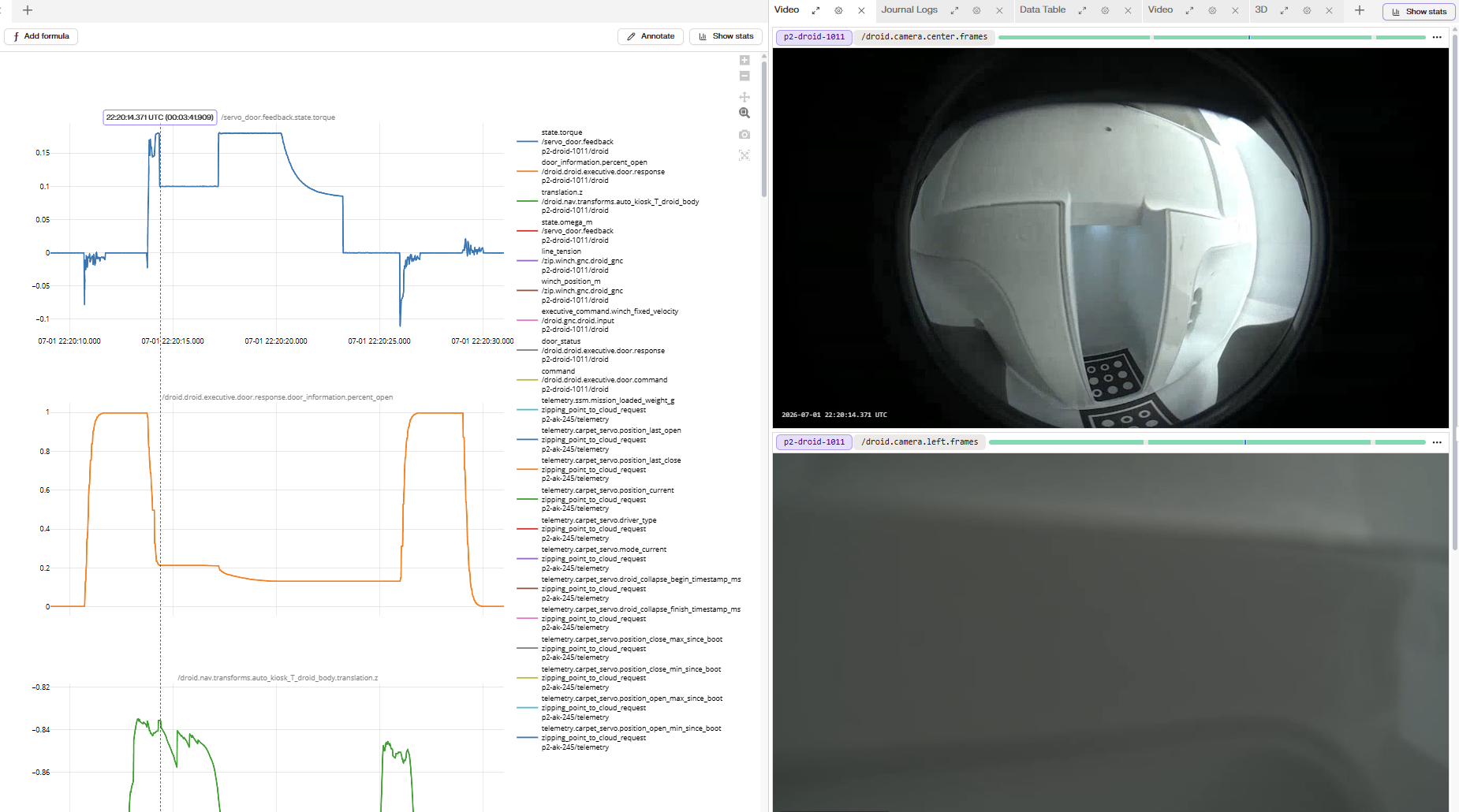Open the /droid.camera.left.frames topic selector
Image resolution: width=1459 pixels, height=812 pixels.
[x=920, y=442]
